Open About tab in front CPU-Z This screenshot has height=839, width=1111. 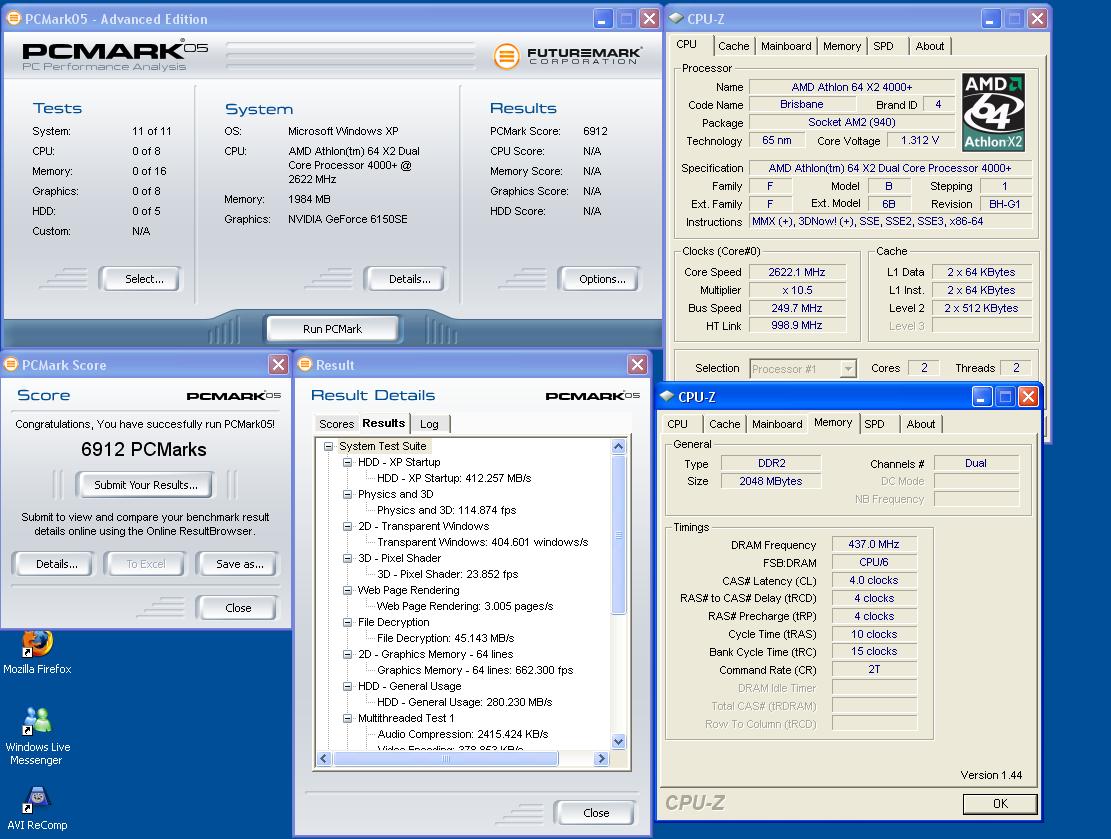click(920, 424)
